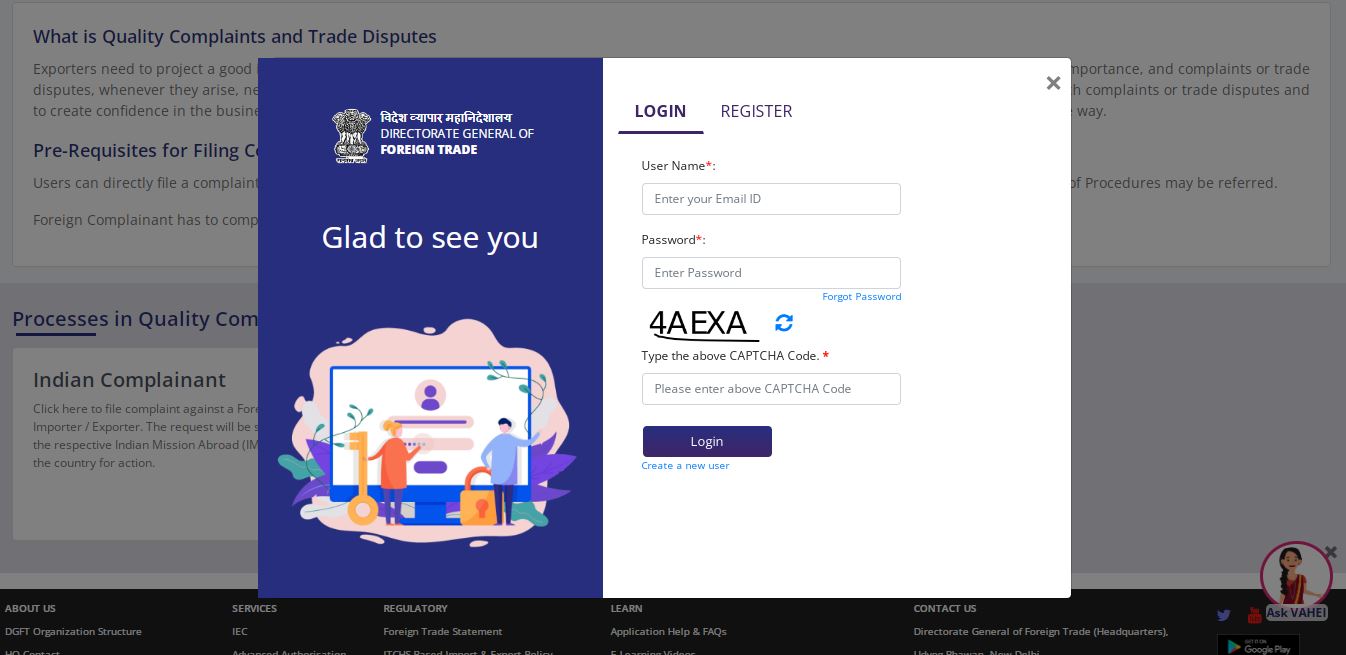Close the login dialog with the X
Screen dimensions: 1346x655
(x=1053, y=84)
